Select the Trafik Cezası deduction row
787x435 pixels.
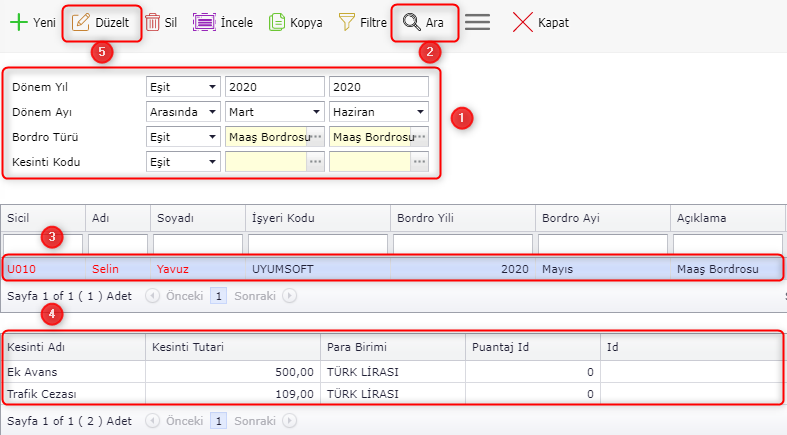click(x=300, y=393)
